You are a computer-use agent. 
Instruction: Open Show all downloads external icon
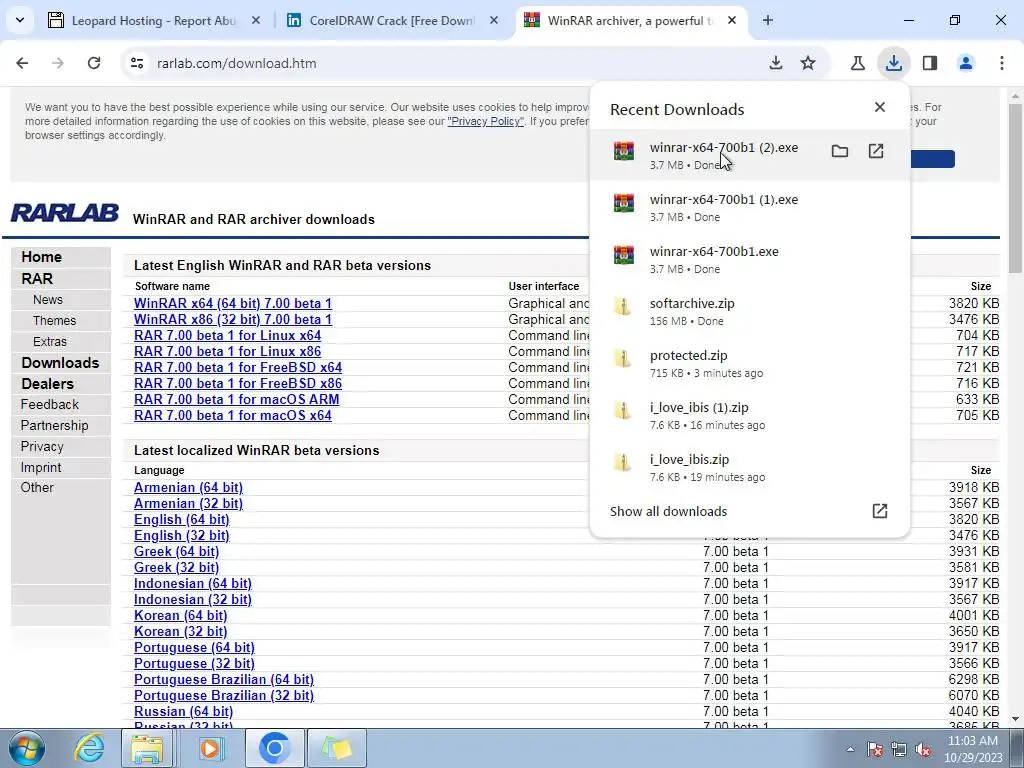[880, 511]
